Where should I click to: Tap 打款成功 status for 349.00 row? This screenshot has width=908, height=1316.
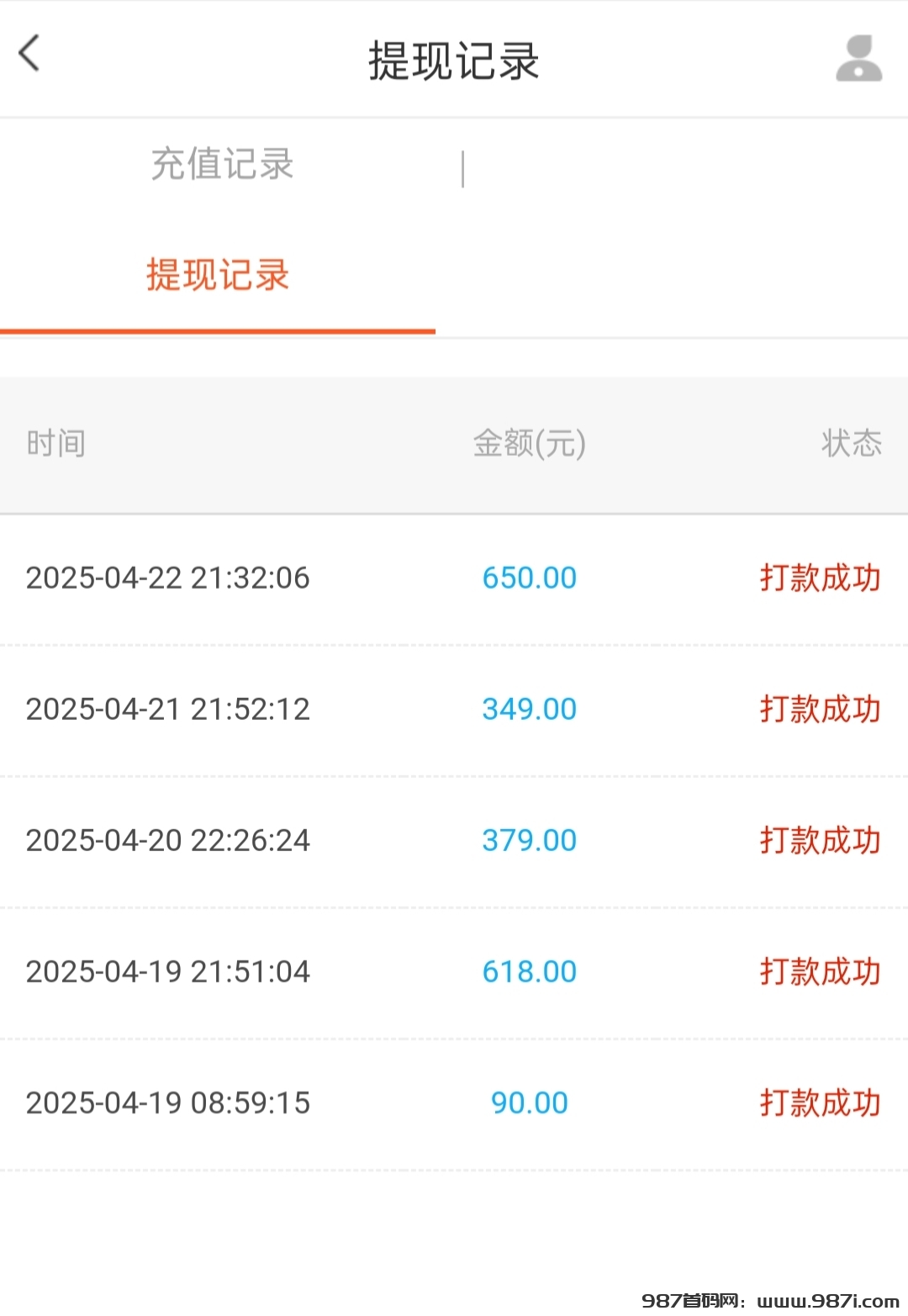point(821,710)
